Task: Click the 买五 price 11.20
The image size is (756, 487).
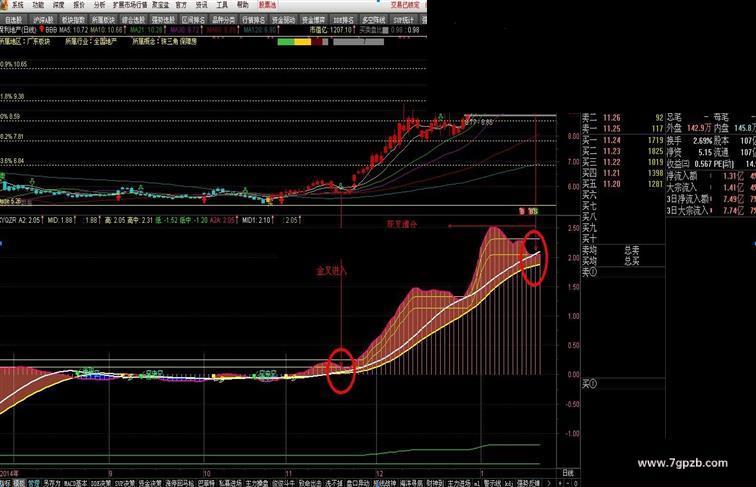Action: (x=612, y=184)
